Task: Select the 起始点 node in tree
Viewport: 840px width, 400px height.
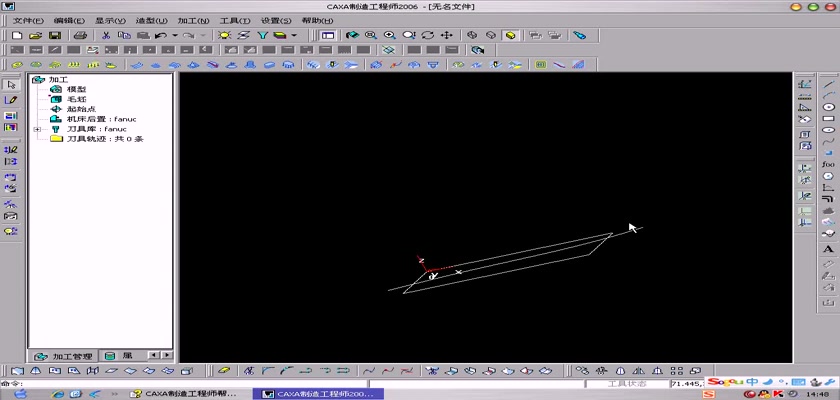Action: coord(81,109)
